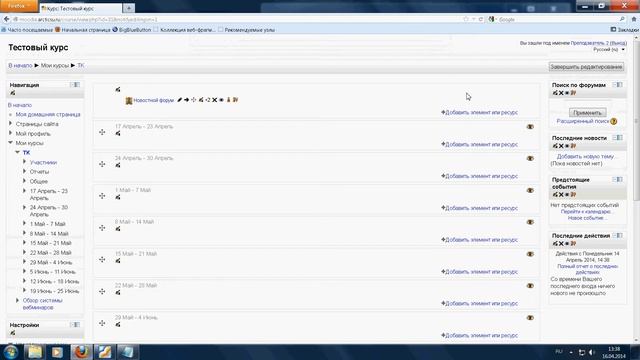Edit summary of 8 Май - 14 Май section
Viewport: 640px width, 360px height.
pyautogui.click(x=118, y=229)
